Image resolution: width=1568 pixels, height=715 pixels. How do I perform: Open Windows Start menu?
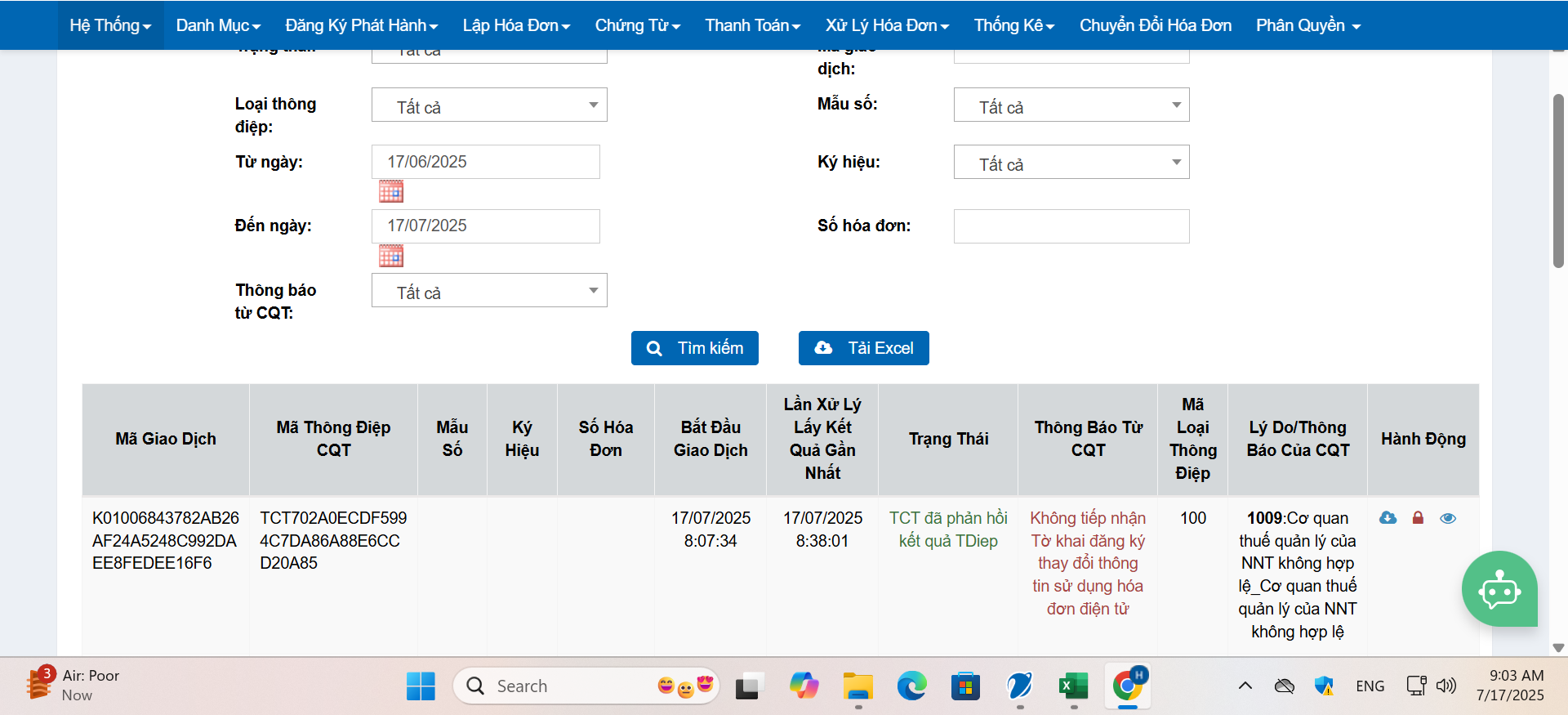tap(421, 686)
